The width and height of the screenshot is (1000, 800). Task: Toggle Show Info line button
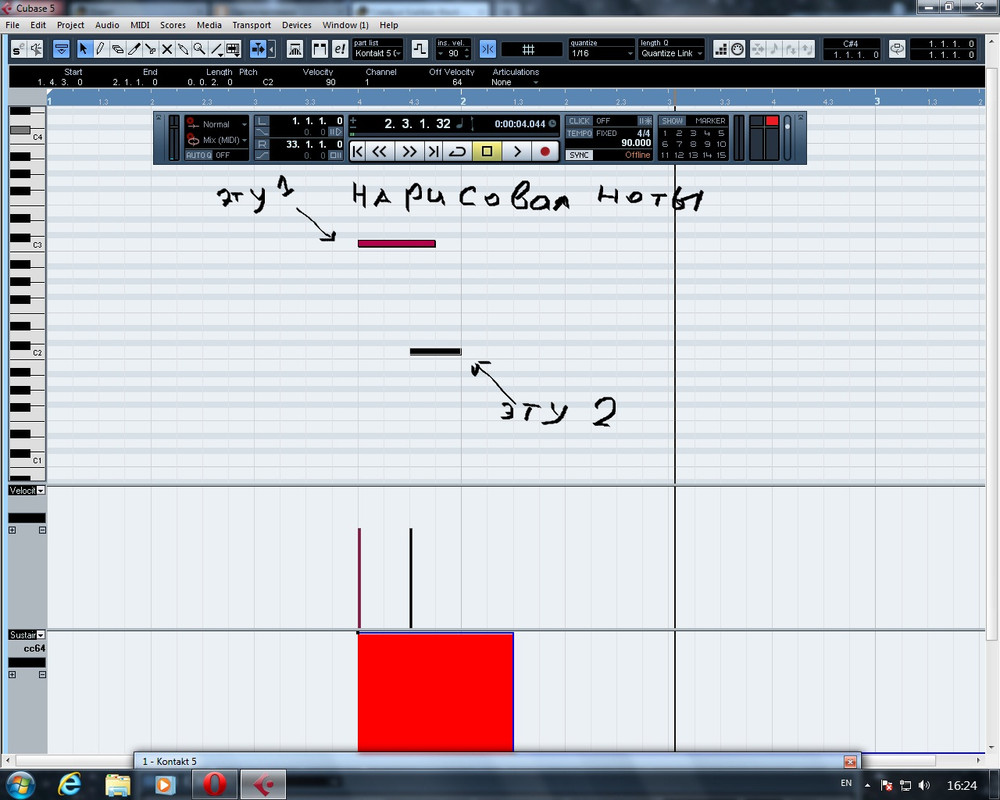click(x=61, y=49)
